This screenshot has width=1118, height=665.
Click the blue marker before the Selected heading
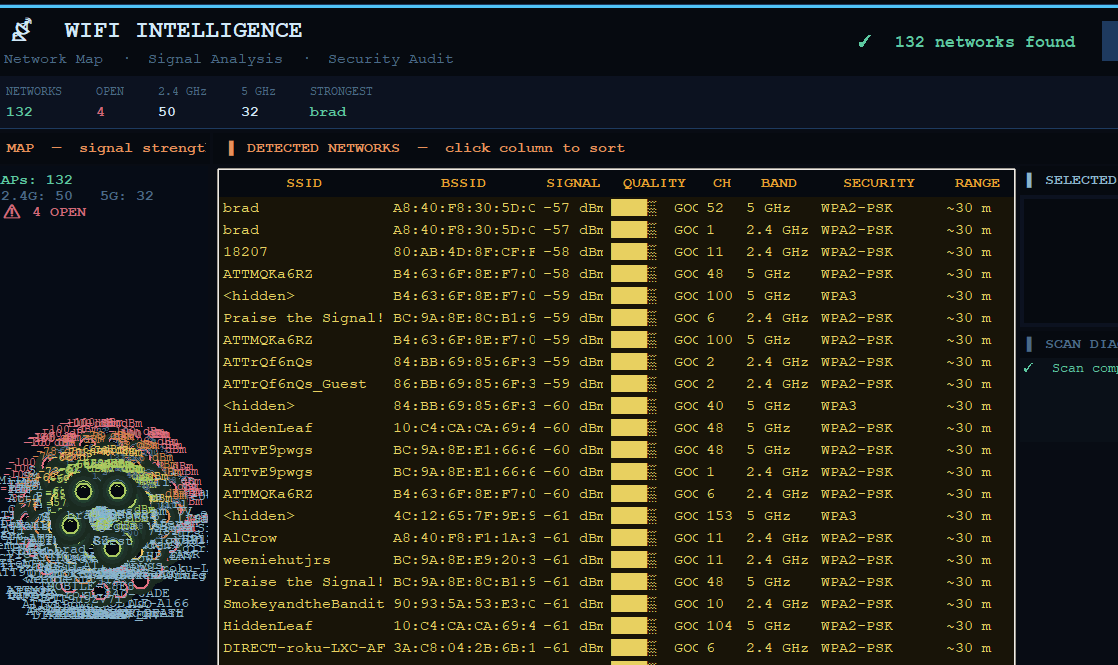(x=1029, y=181)
